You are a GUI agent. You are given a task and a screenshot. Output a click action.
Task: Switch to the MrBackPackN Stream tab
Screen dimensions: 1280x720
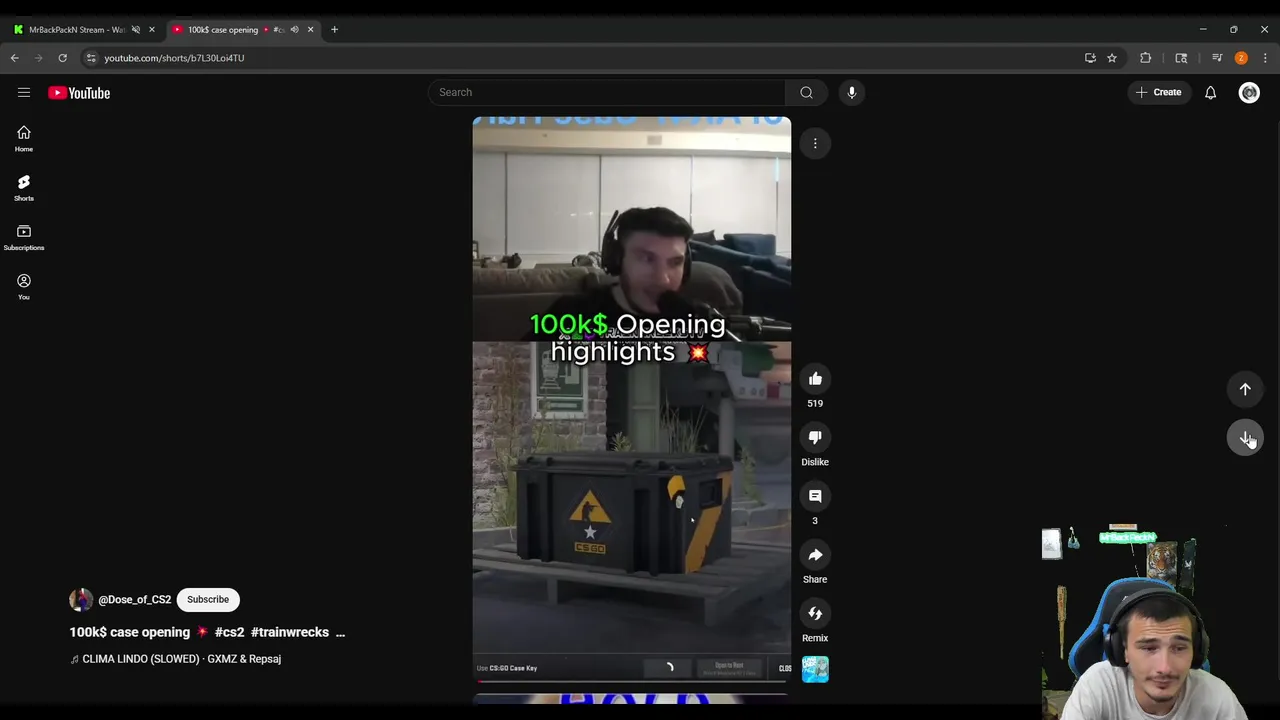pos(75,29)
